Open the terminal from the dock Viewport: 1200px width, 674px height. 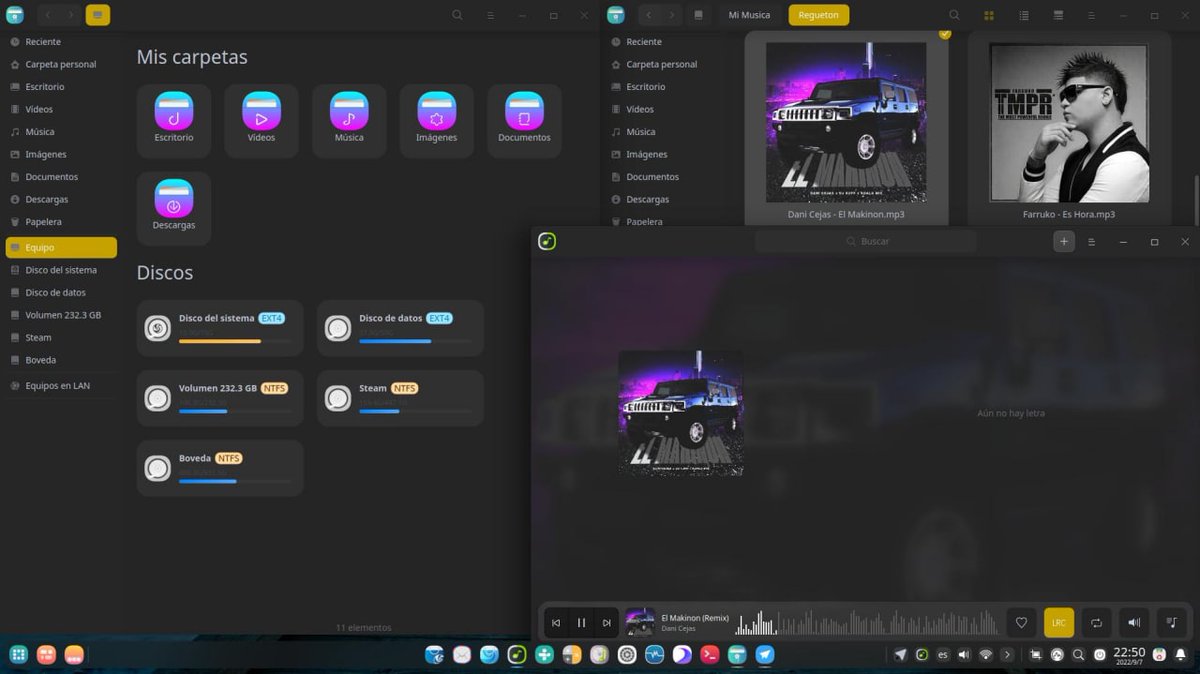pos(709,655)
